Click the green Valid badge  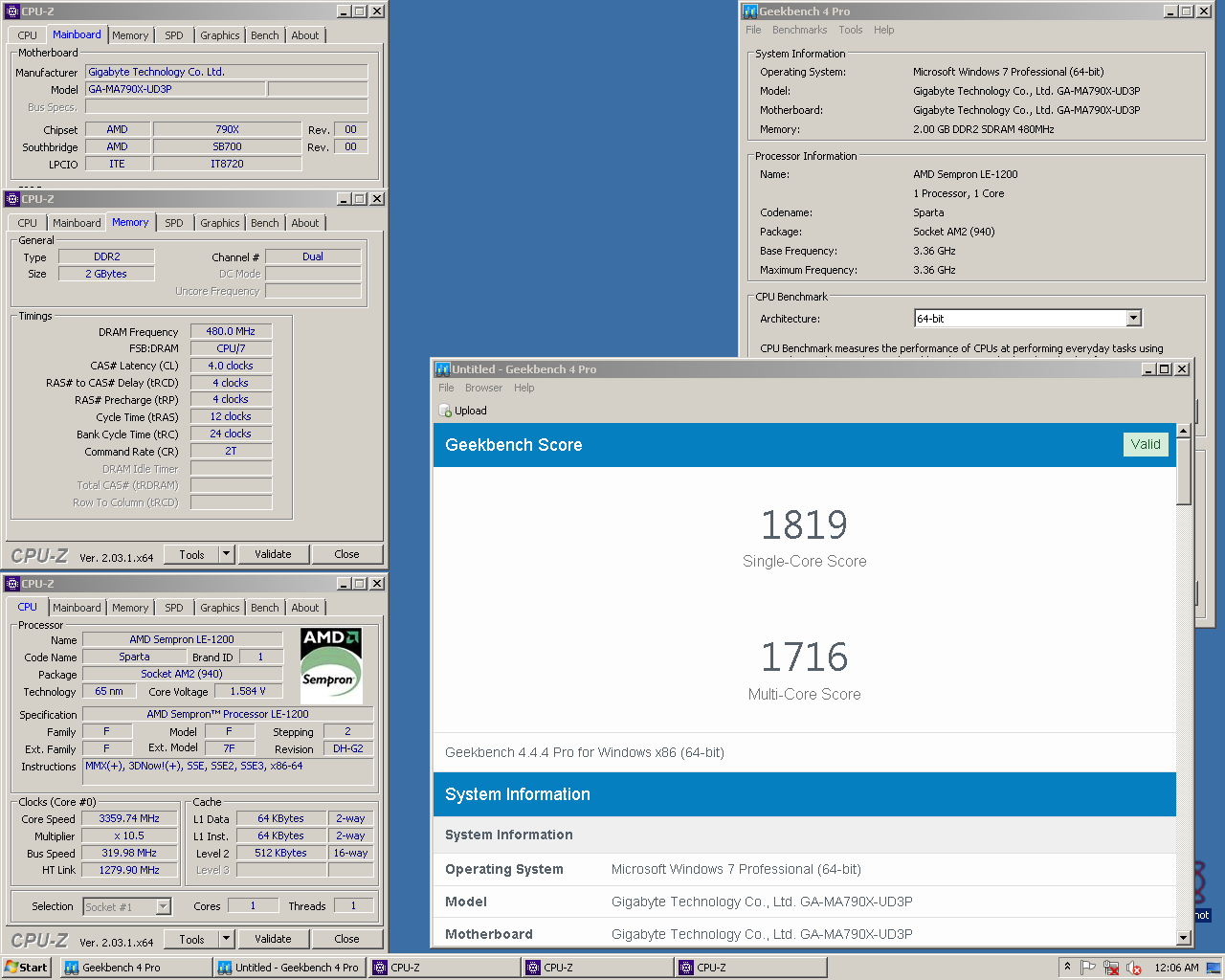coord(1146,444)
